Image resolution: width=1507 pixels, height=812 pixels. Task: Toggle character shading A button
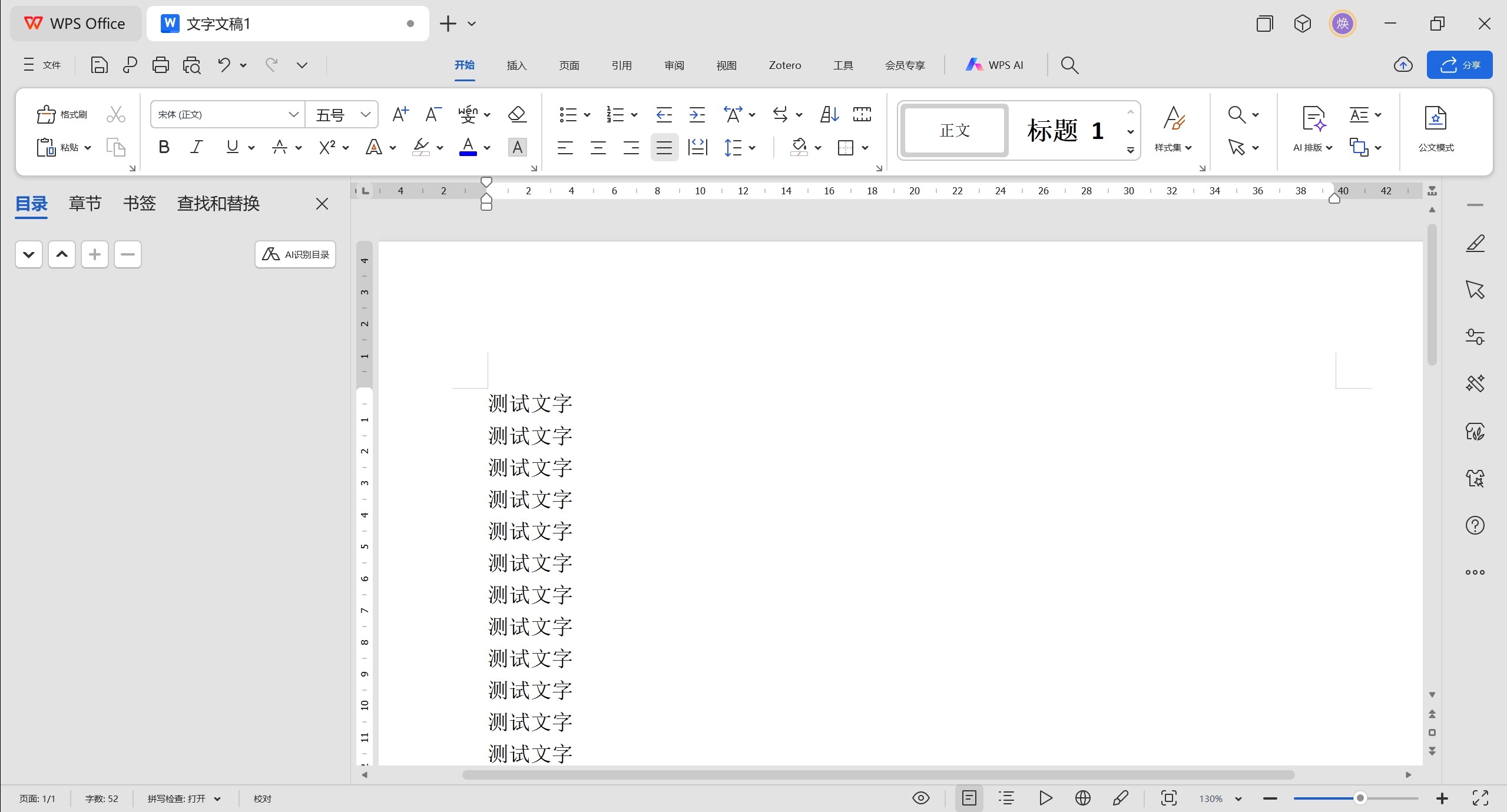517,147
